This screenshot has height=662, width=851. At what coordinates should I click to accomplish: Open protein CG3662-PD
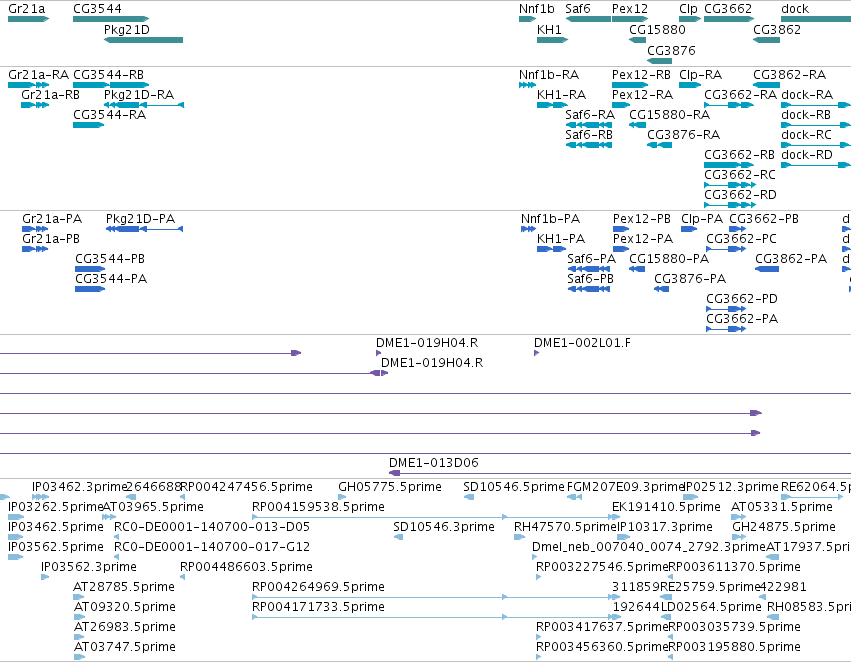726,309
